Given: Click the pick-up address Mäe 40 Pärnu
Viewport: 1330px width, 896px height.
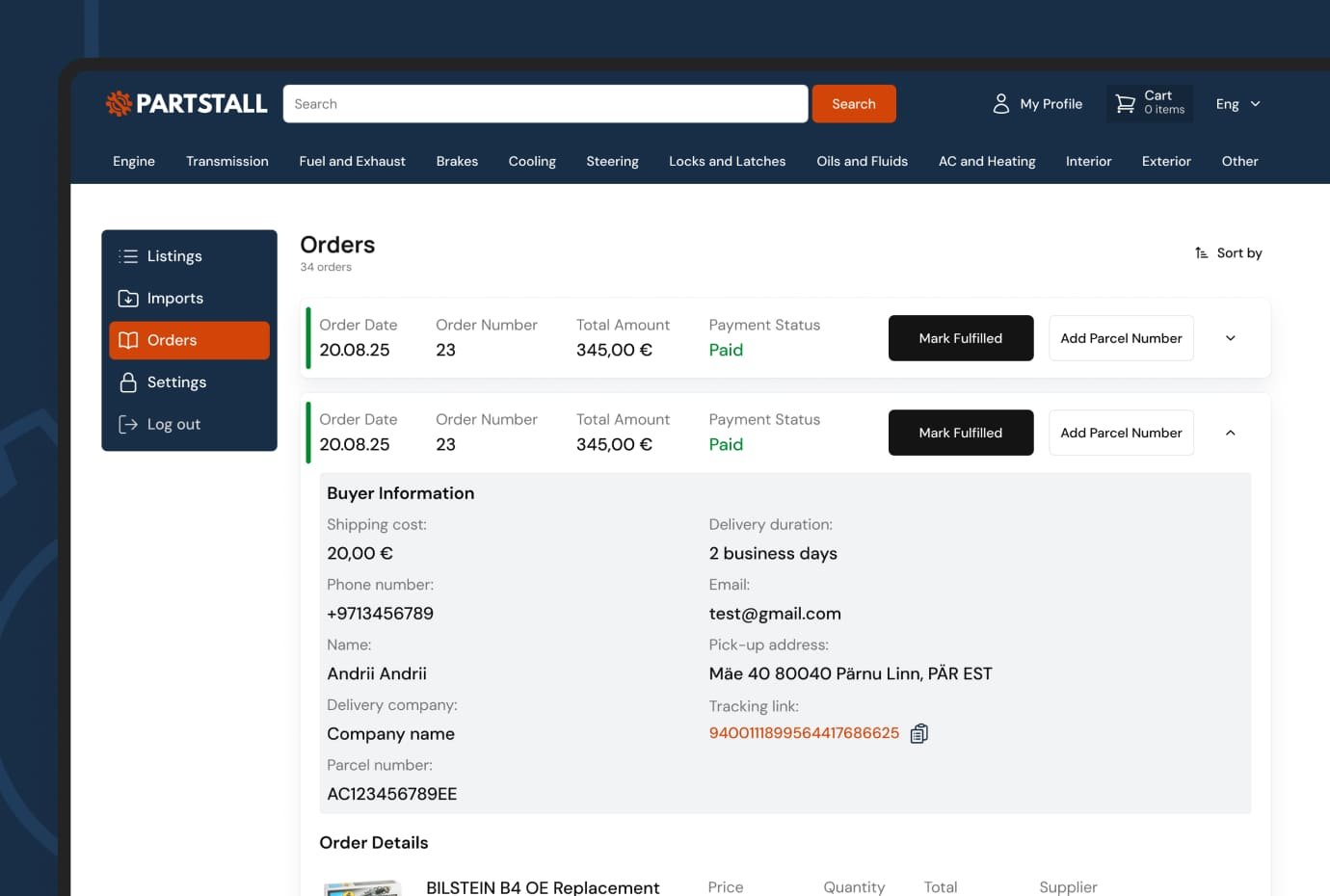Looking at the screenshot, I should [x=850, y=673].
